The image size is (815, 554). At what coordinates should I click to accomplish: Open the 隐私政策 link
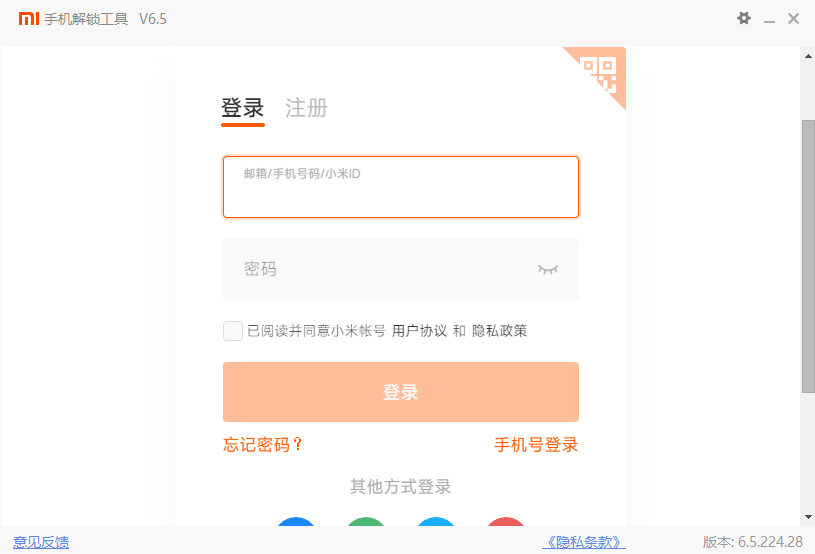tap(499, 331)
